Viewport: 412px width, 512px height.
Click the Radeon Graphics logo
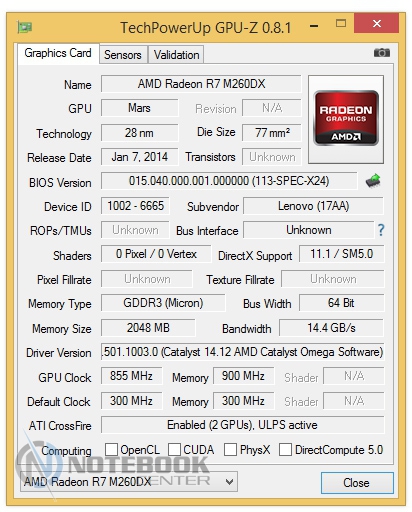tap(346, 119)
